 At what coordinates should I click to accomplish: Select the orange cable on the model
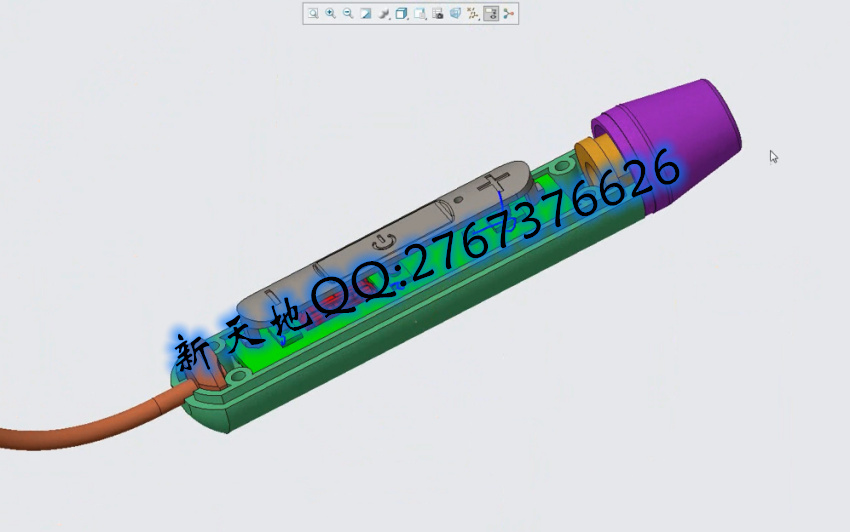(90, 425)
